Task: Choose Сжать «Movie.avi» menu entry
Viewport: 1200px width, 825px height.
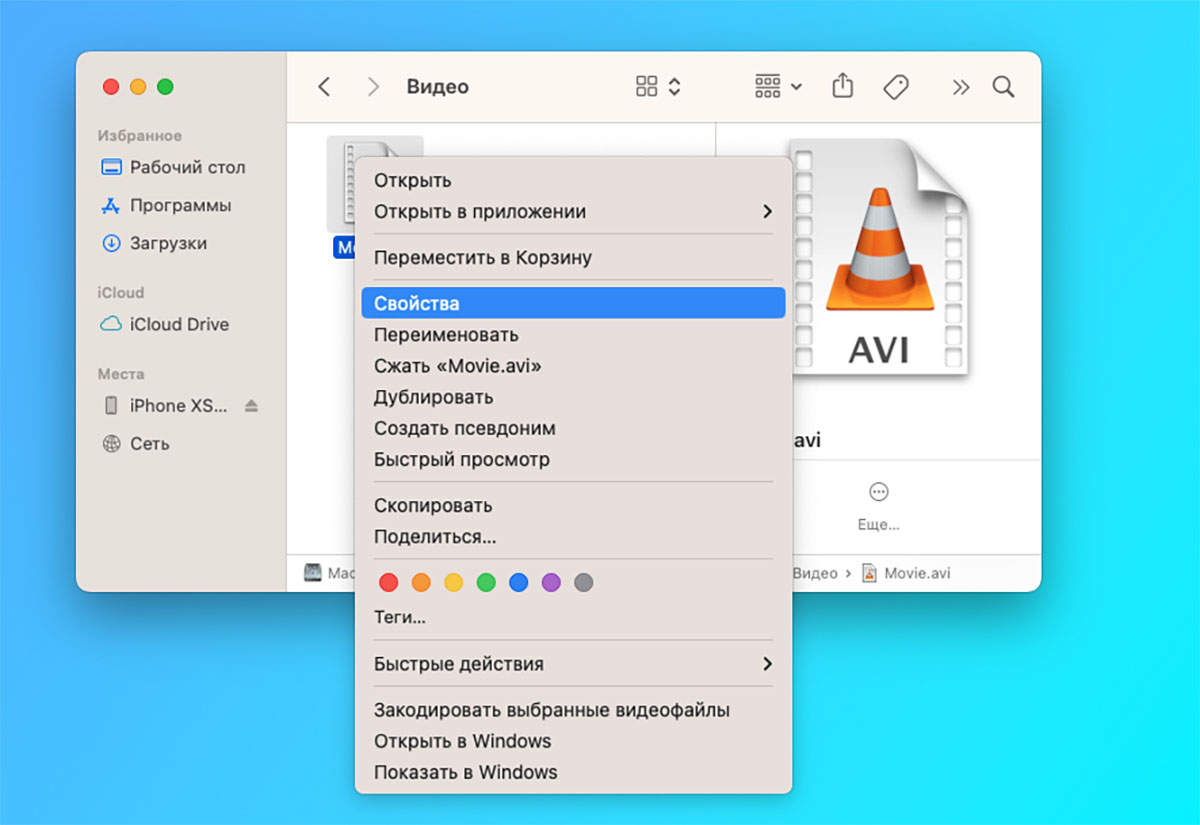Action: click(x=458, y=366)
